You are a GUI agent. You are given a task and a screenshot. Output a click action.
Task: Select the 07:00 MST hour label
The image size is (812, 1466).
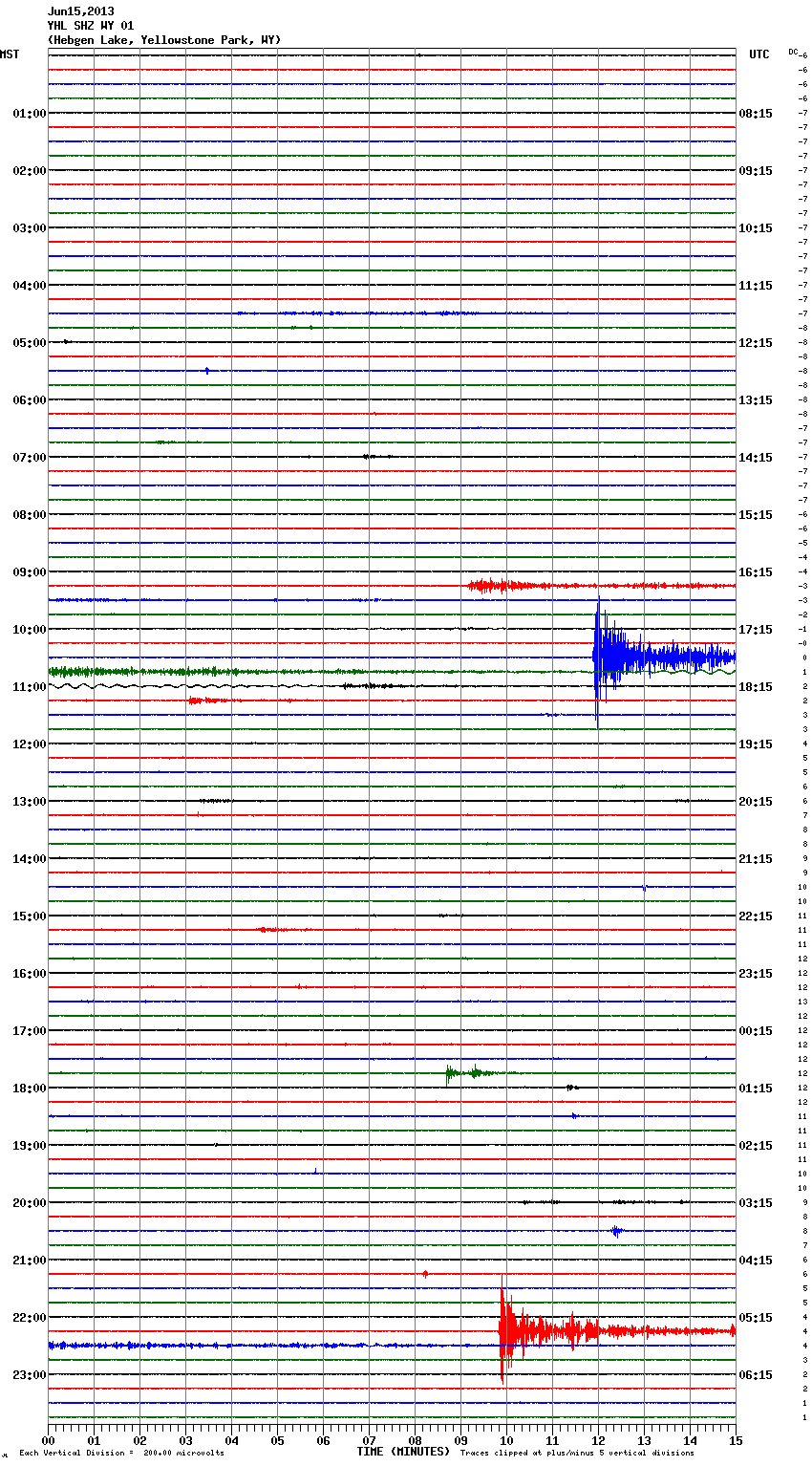point(30,458)
